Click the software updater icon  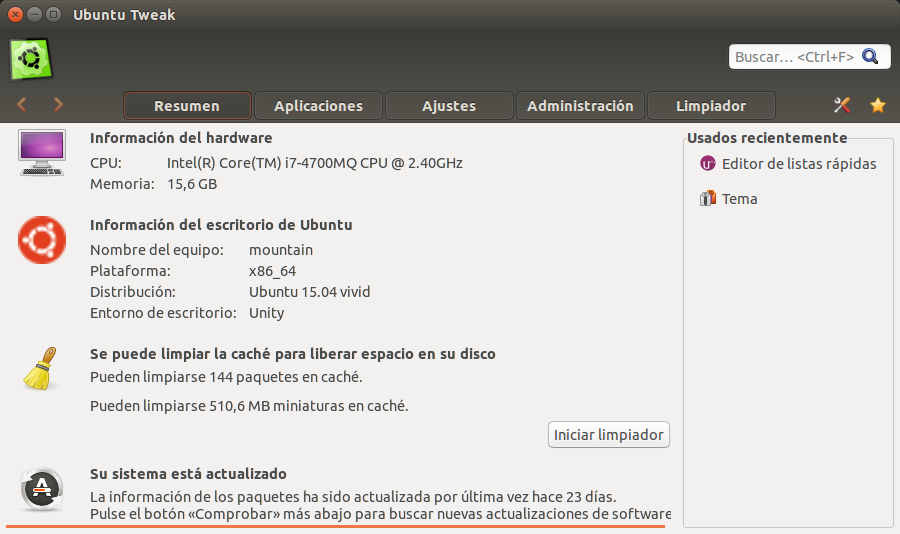tap(42, 489)
